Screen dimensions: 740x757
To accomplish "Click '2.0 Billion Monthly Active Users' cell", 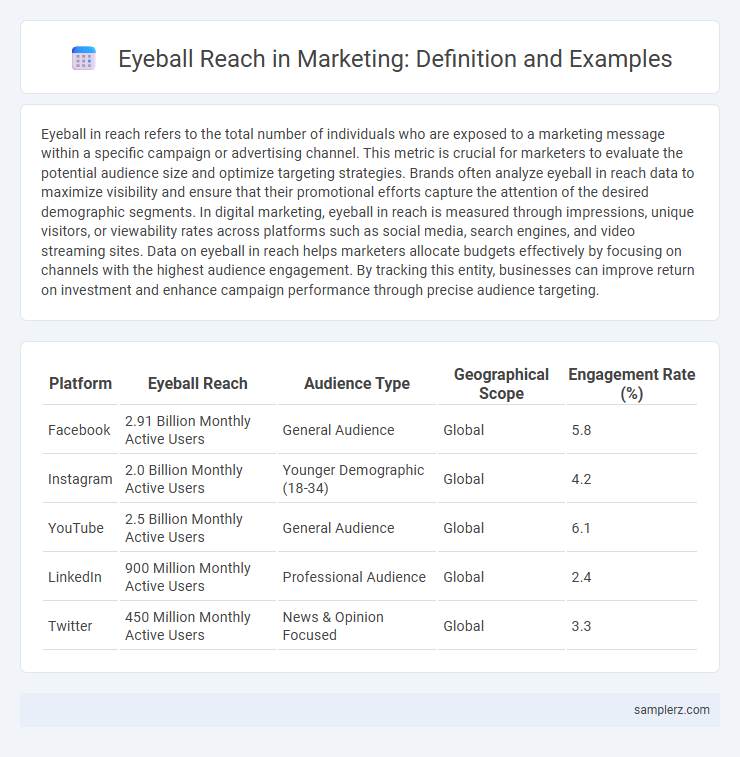I will click(x=184, y=479).
